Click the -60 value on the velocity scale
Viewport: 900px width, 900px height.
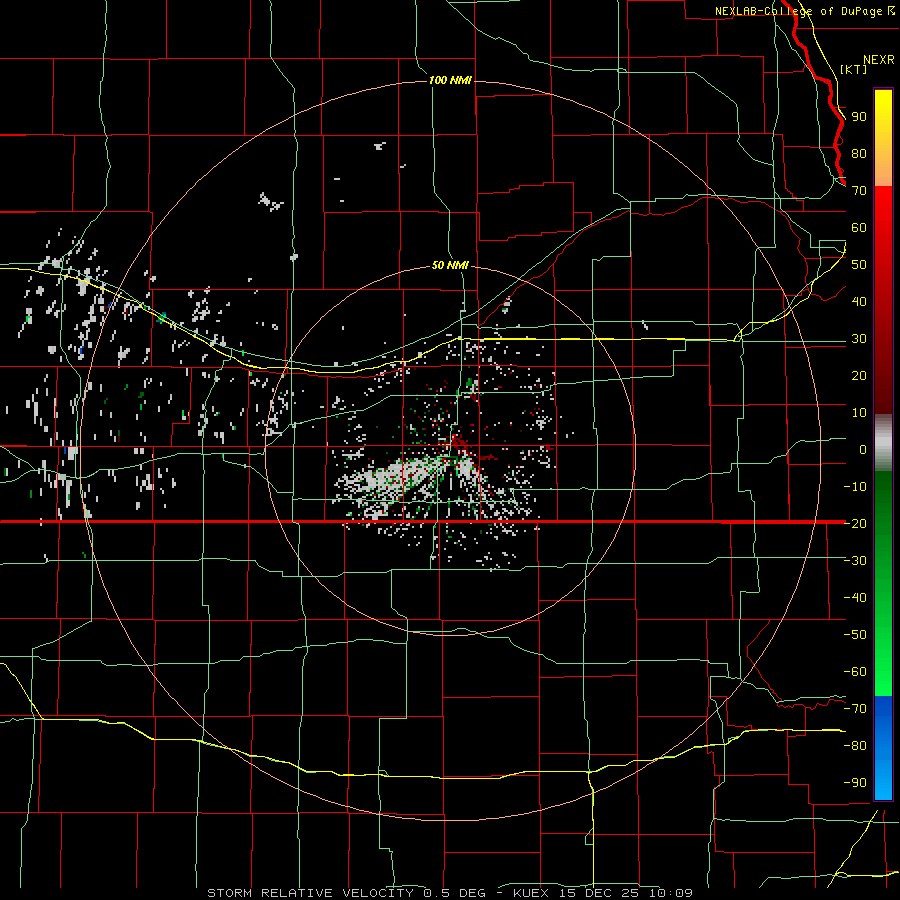[855, 672]
